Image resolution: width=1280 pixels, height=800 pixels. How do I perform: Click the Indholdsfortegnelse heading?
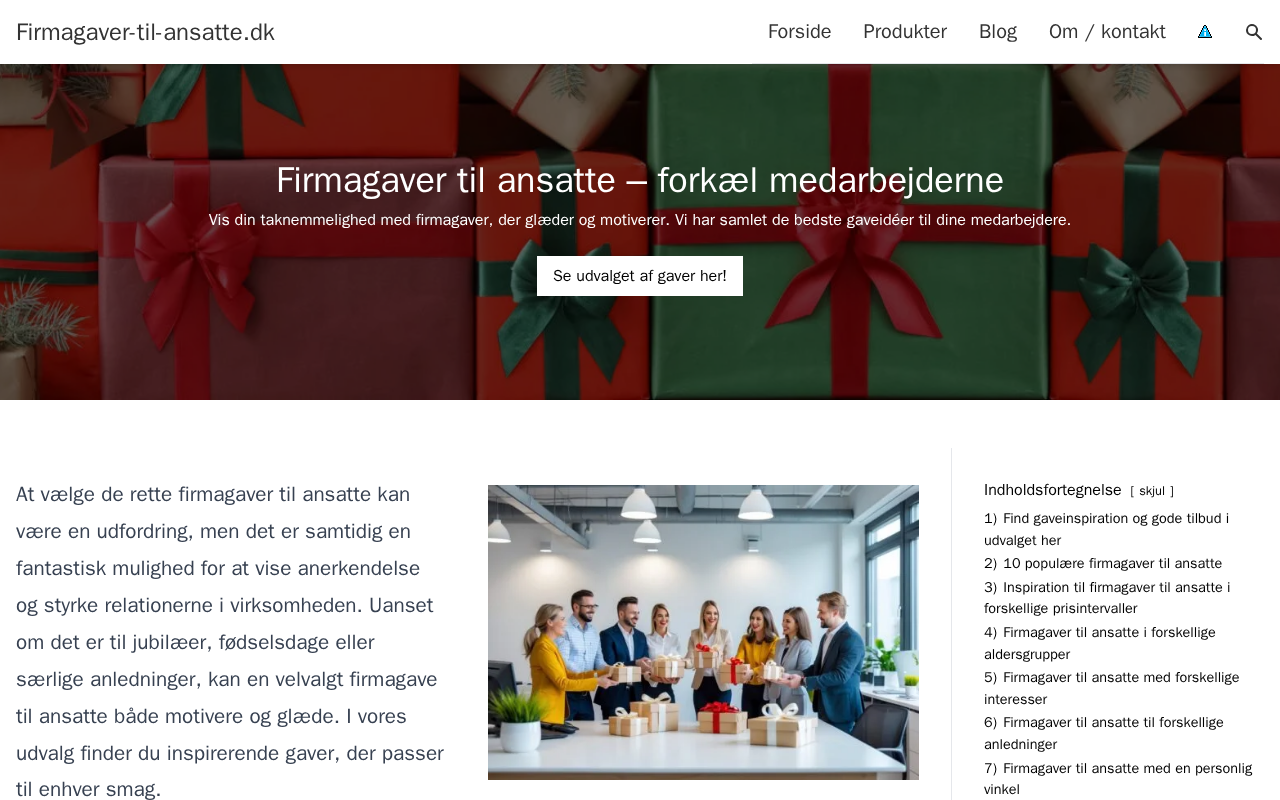coord(1053,490)
